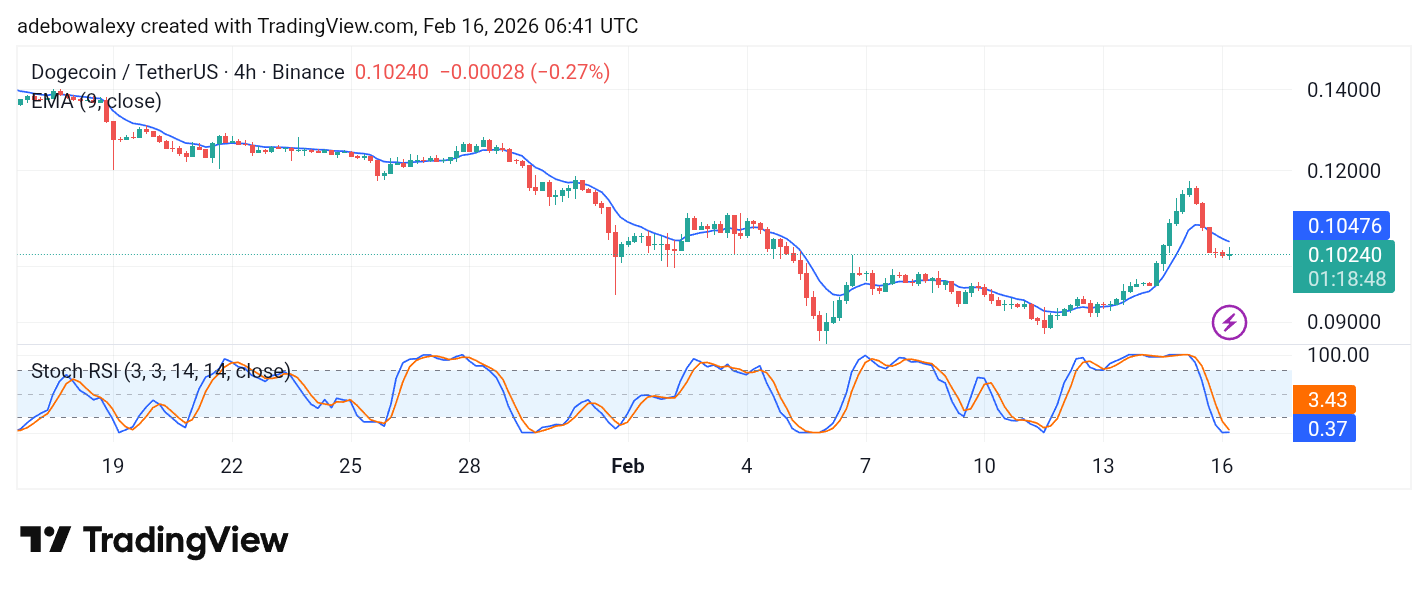Click the Dogecoin / TetherUS symbol title
Screen dimensions: 1428x591
tap(188, 72)
